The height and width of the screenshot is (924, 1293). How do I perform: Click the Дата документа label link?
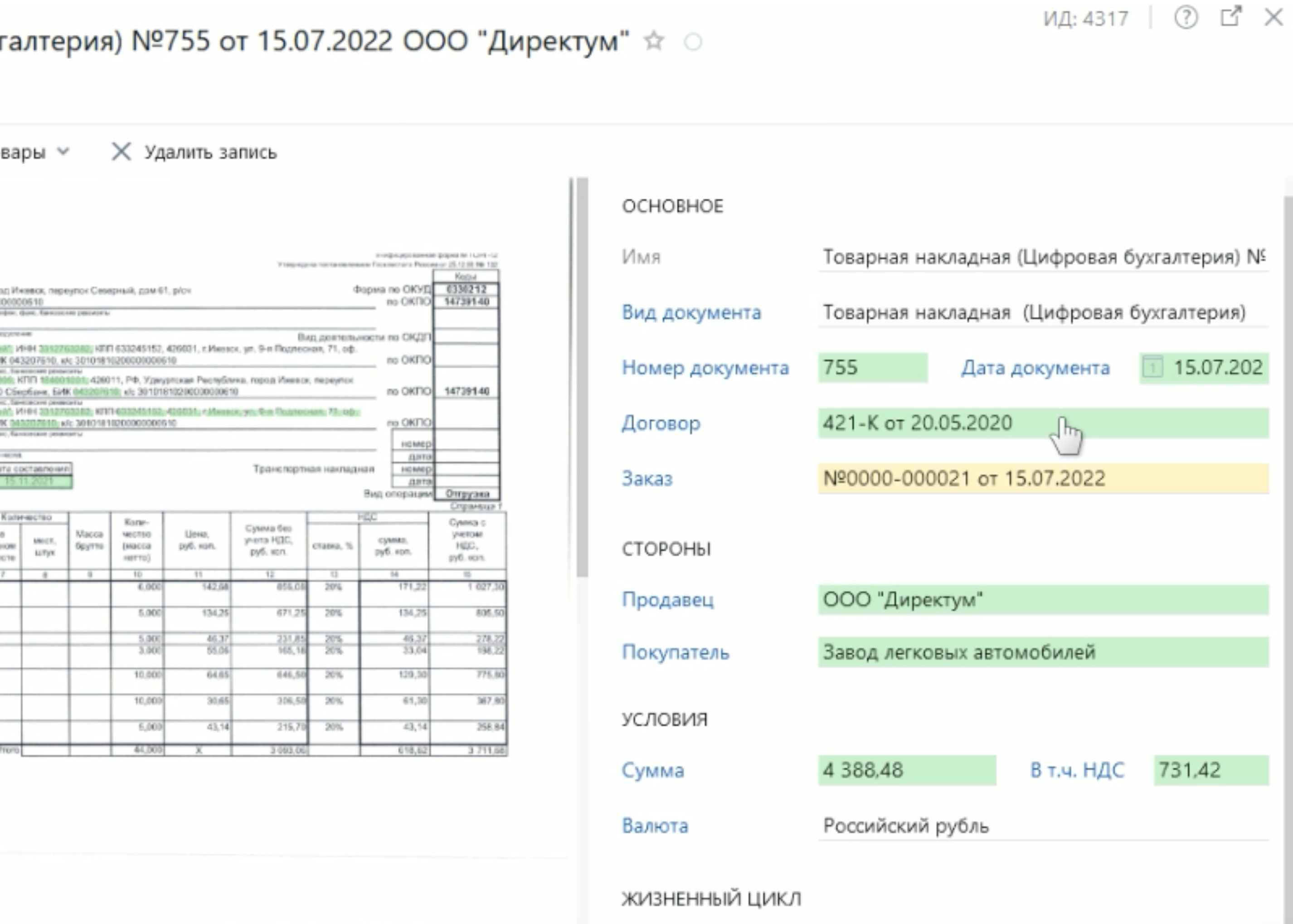pyautogui.click(x=1035, y=368)
